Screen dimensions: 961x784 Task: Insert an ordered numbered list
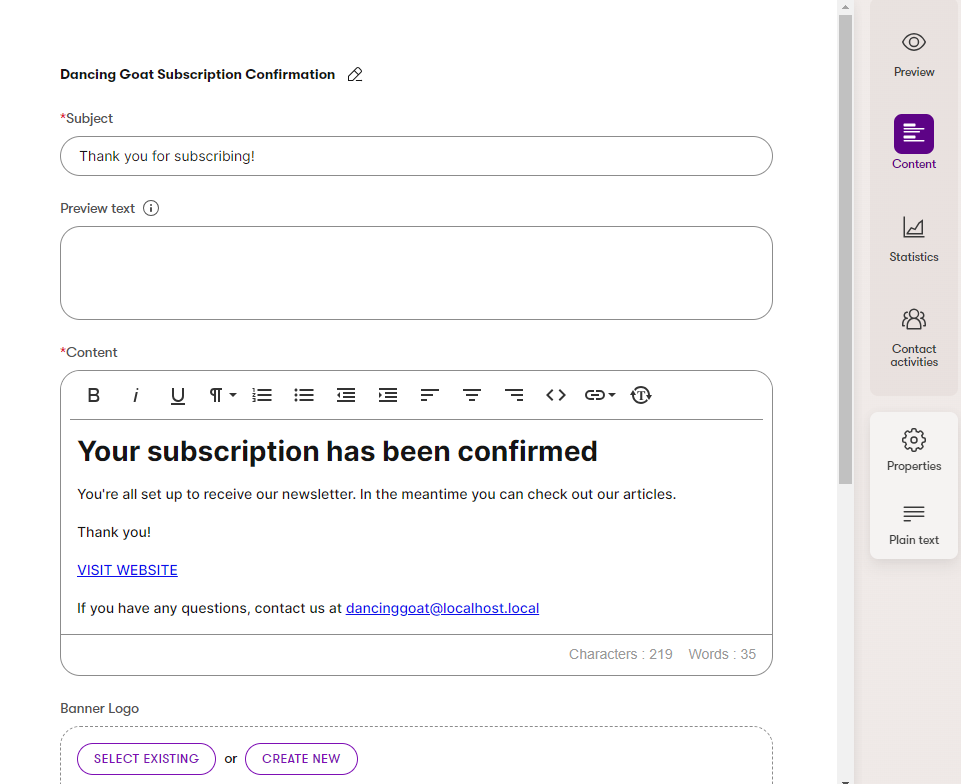tap(262, 395)
